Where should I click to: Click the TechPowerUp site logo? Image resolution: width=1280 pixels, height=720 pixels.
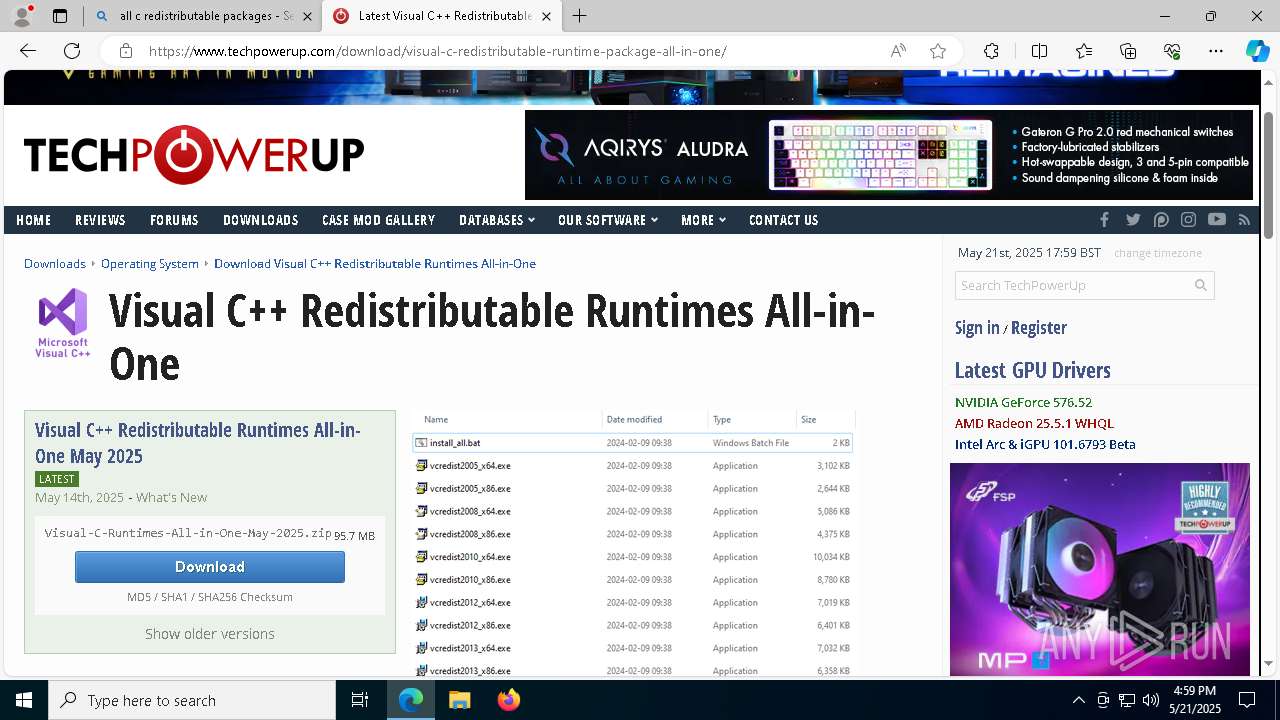194,155
